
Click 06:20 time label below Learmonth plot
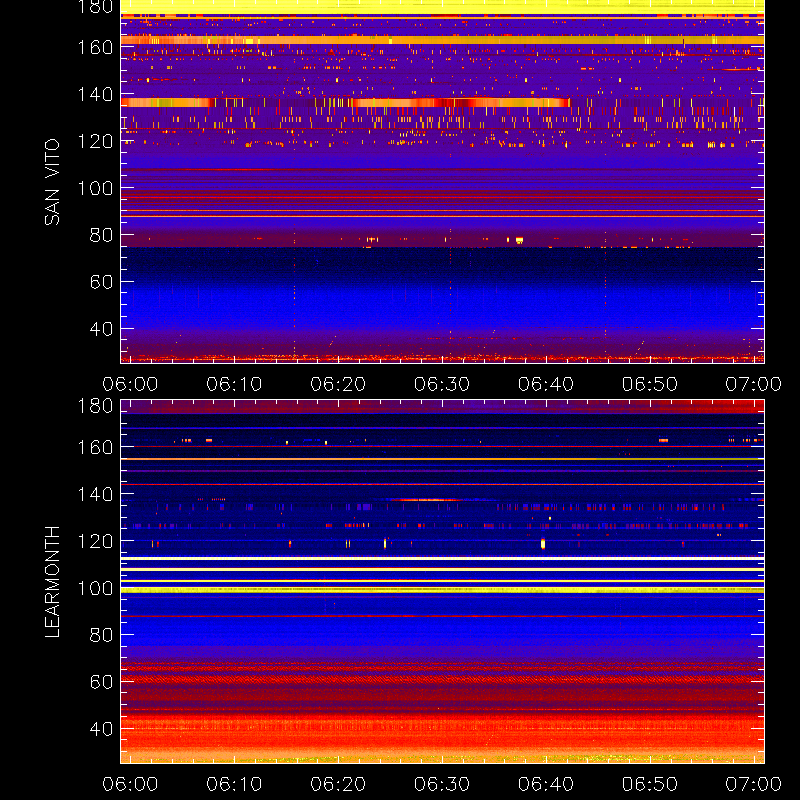tap(338, 784)
